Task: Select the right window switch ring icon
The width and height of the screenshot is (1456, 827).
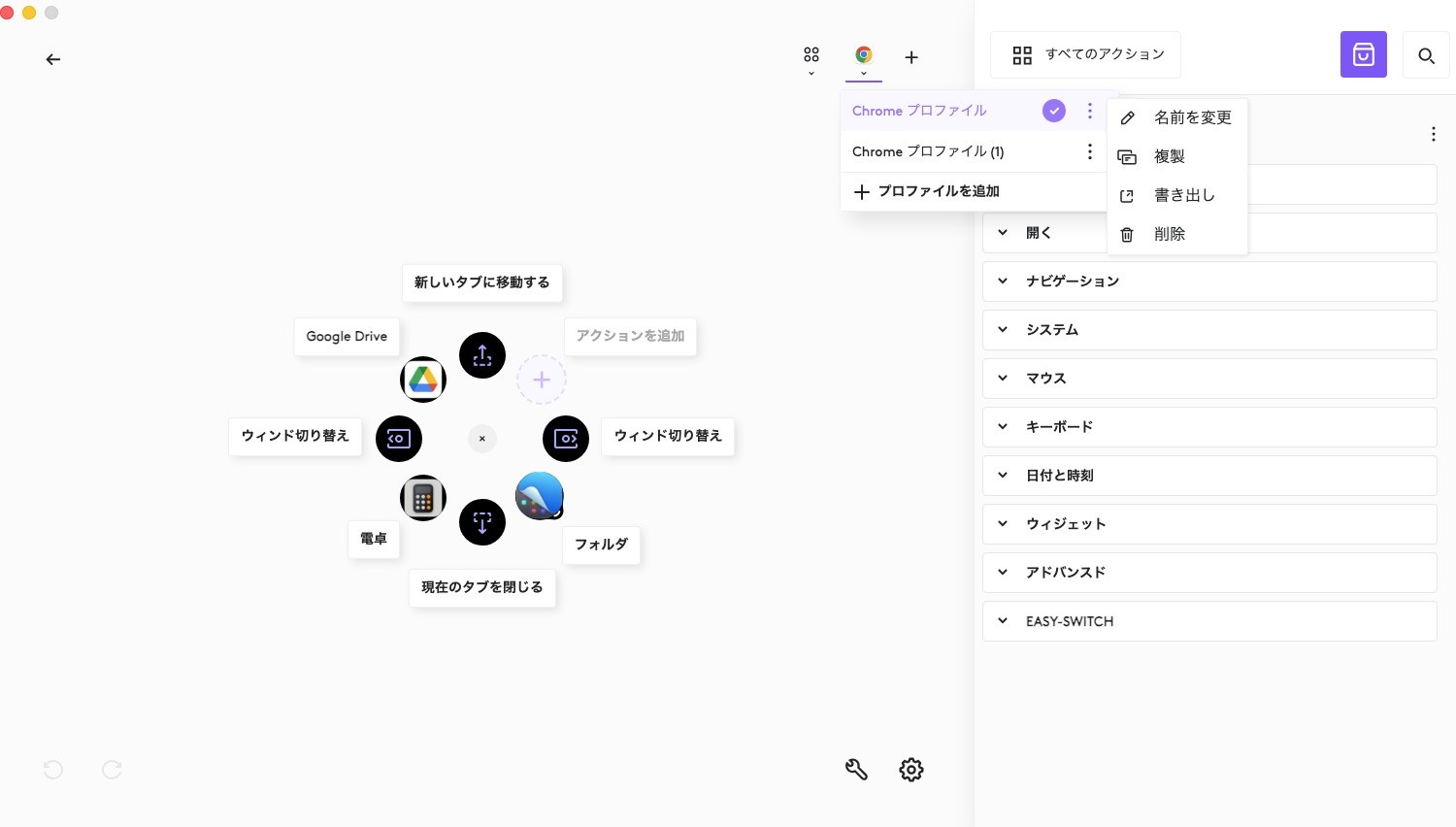Action: [566, 438]
